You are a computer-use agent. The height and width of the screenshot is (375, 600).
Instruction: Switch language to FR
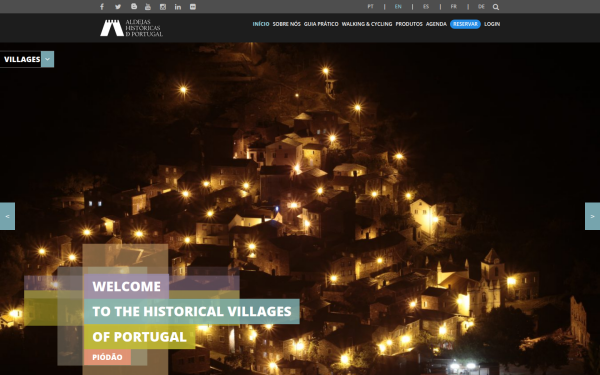(x=453, y=7)
